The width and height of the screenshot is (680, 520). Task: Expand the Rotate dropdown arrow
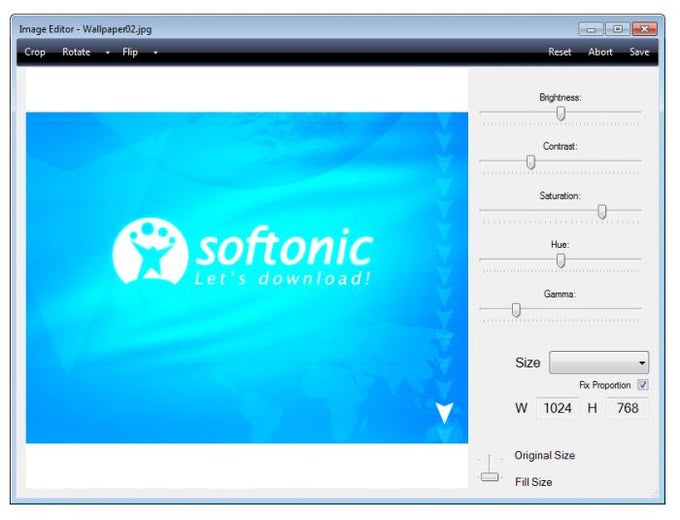(108, 52)
